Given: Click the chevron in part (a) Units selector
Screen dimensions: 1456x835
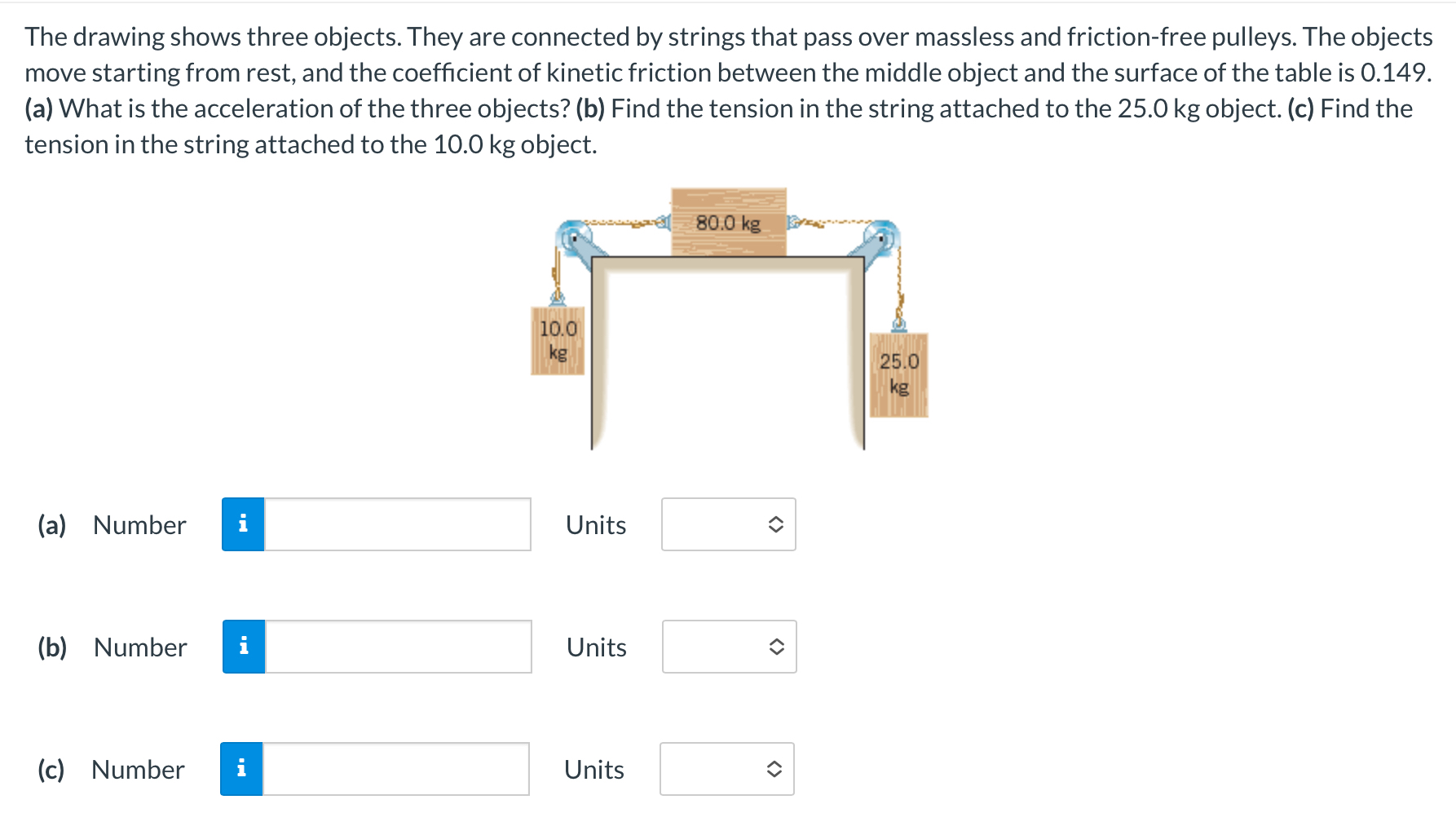Looking at the screenshot, I should 777,524.
